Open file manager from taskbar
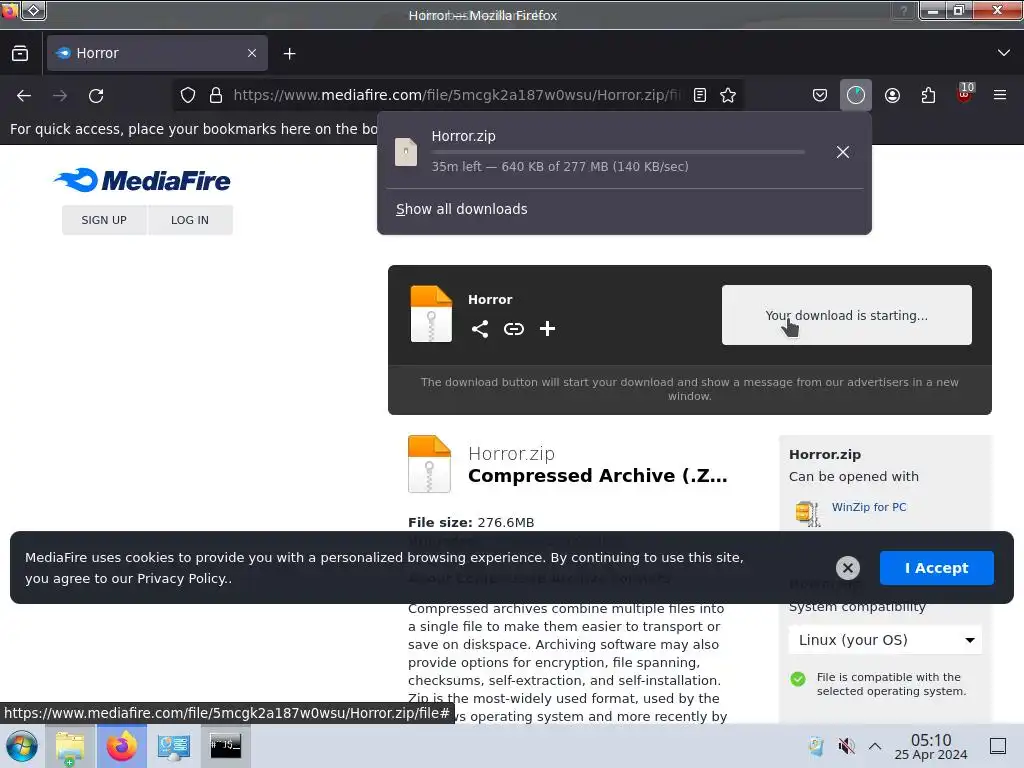 pos(70,746)
